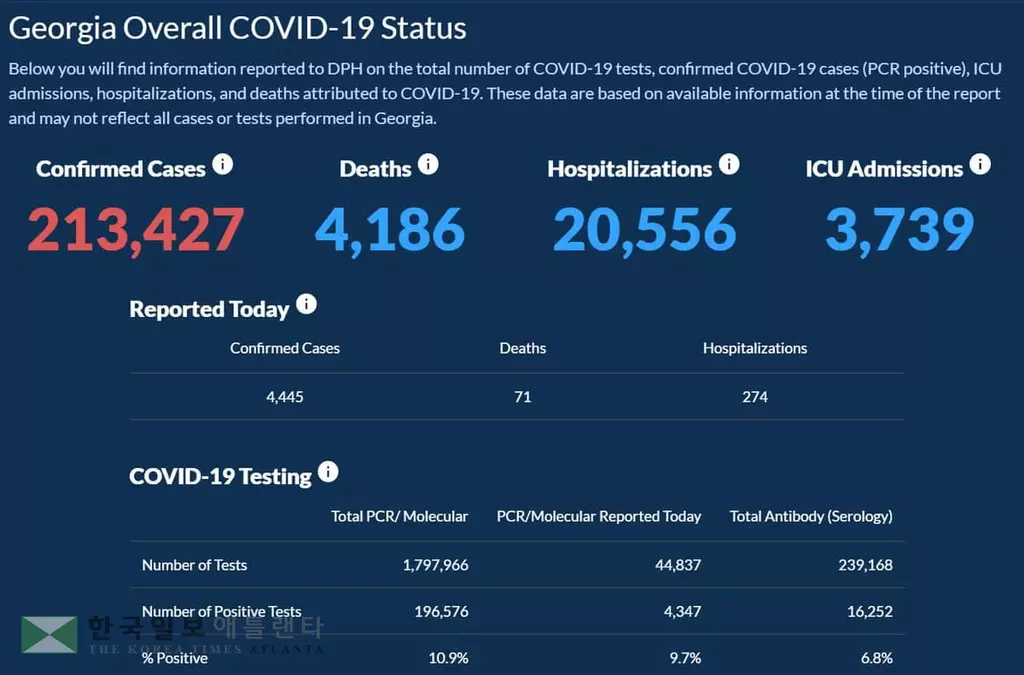Click the info icon beside Confirmed Cases

[222, 165]
